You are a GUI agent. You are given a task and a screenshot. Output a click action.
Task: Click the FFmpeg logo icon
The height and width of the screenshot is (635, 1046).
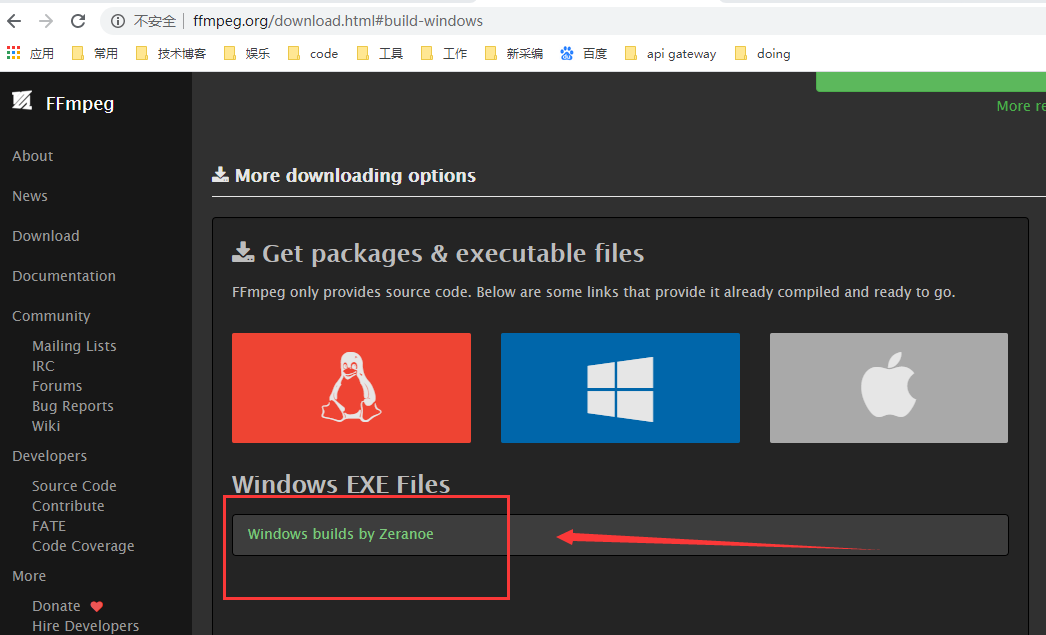pyautogui.click(x=22, y=101)
